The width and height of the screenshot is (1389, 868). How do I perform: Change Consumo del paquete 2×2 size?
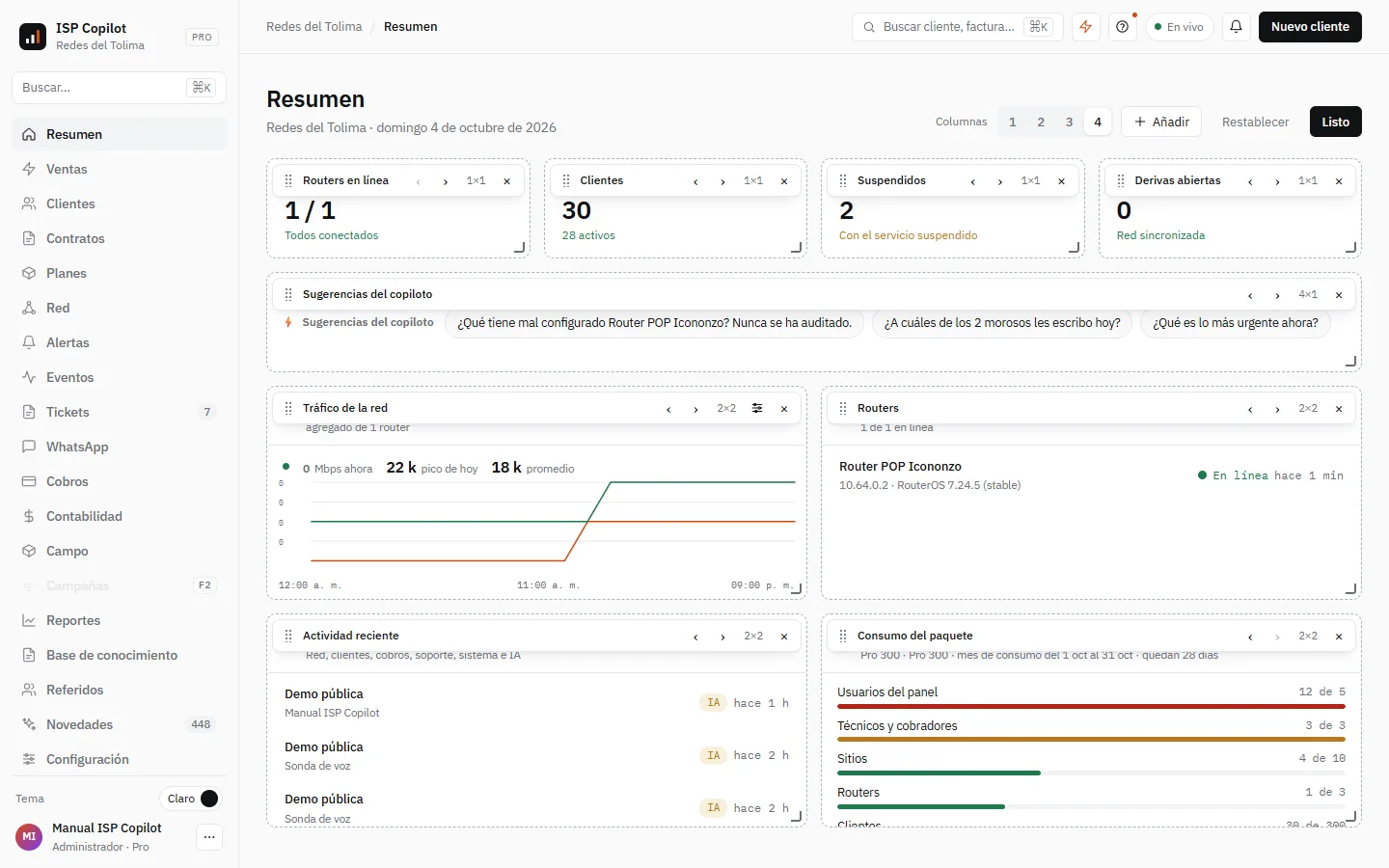(1308, 637)
